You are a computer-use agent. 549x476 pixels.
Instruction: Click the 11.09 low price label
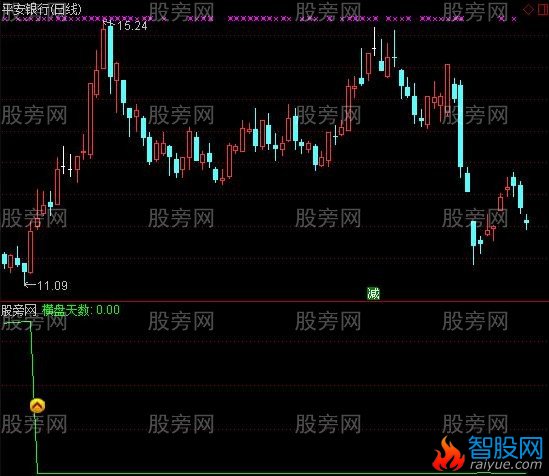[x=53, y=286]
